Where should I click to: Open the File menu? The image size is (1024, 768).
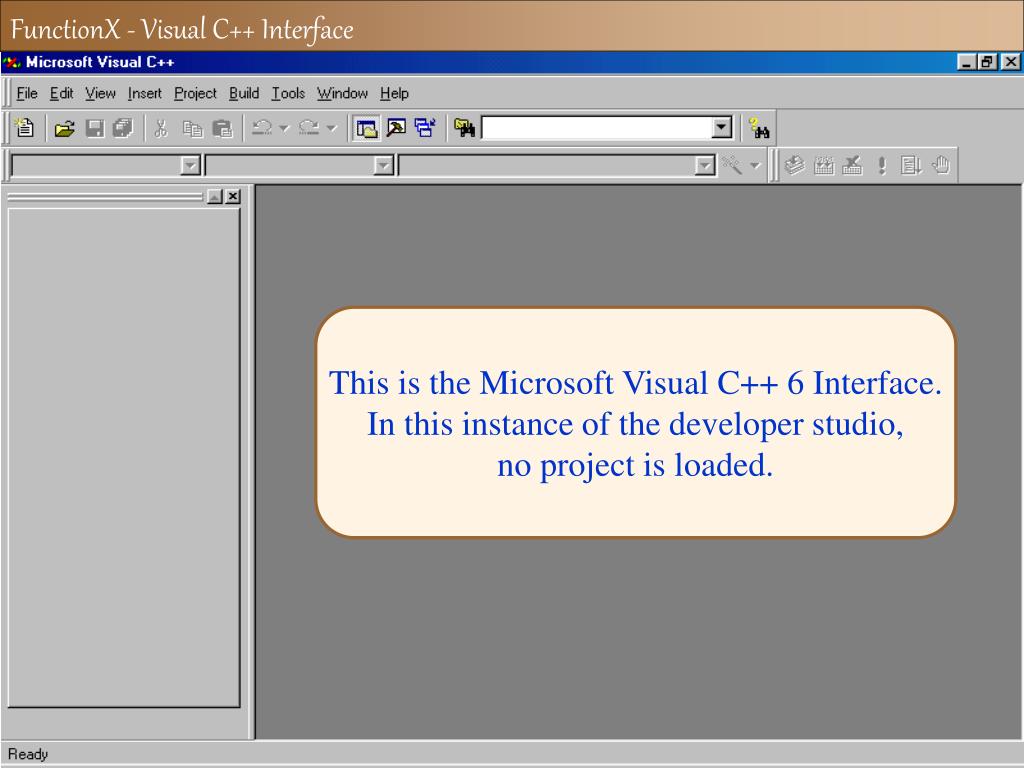coord(27,93)
